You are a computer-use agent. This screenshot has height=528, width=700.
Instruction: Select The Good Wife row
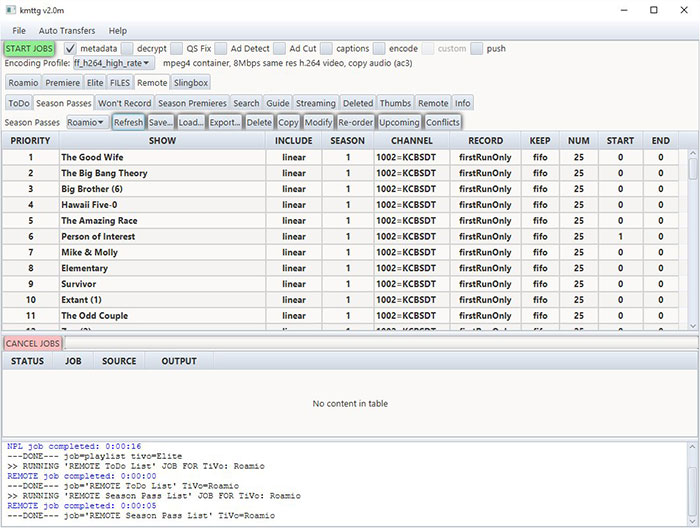341,157
